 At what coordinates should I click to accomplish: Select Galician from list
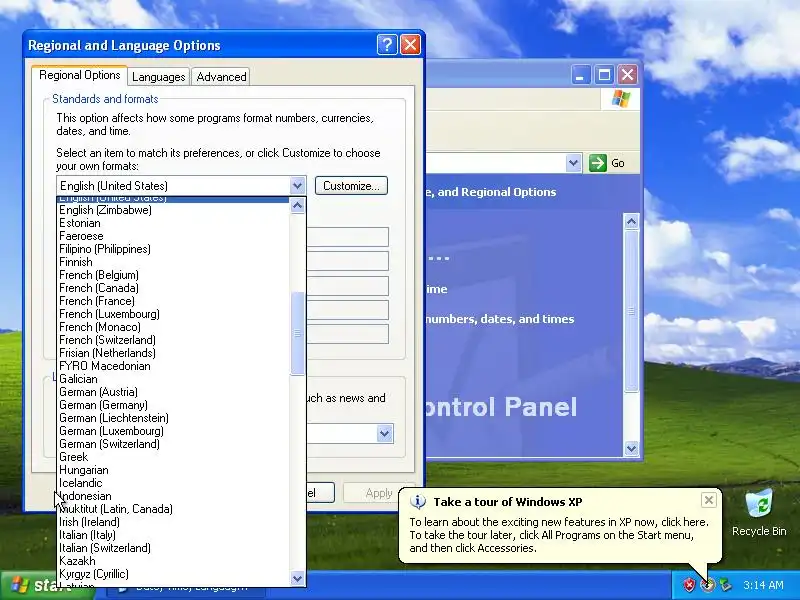[x=173, y=379]
